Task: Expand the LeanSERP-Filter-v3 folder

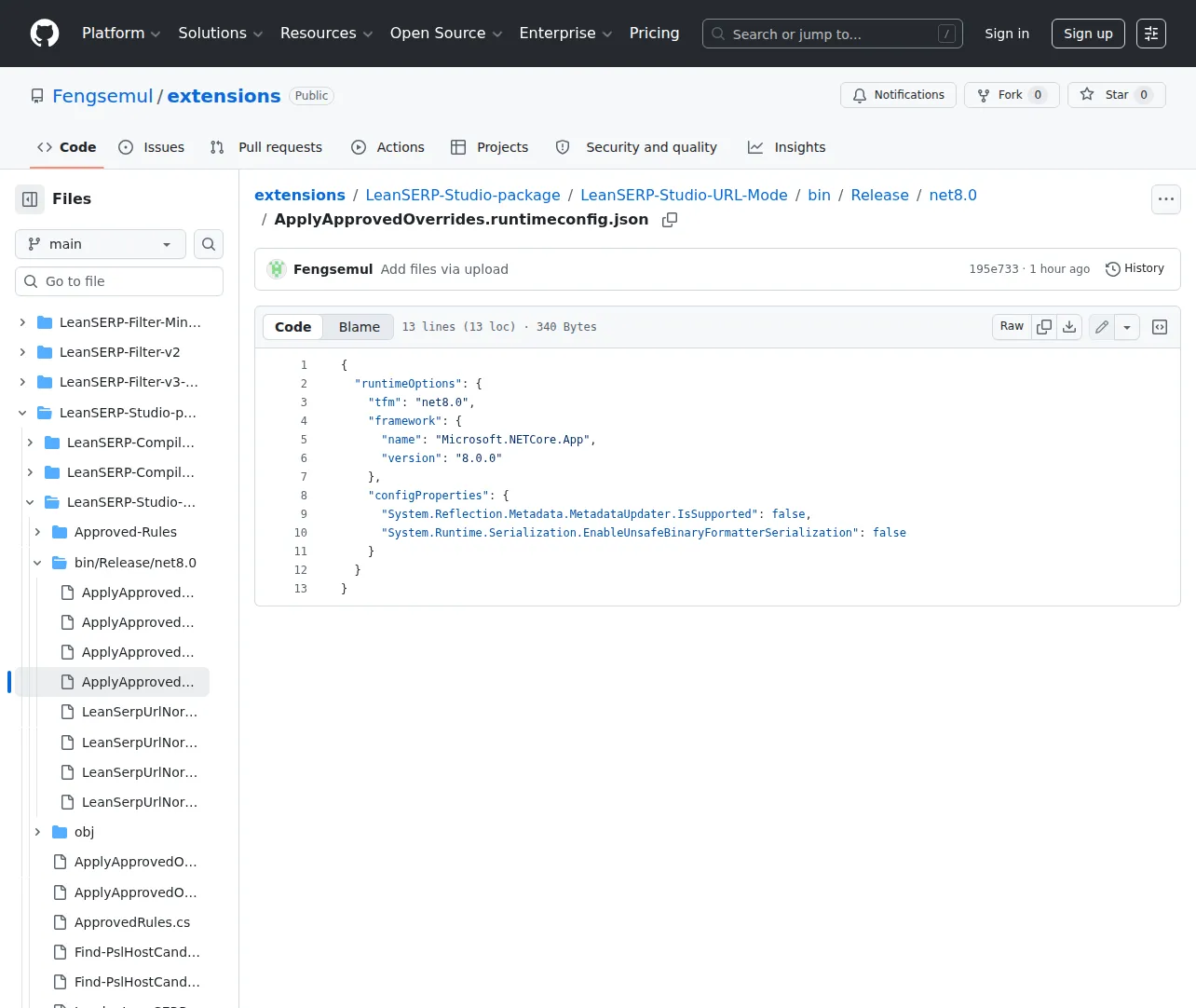Action: 22,382
